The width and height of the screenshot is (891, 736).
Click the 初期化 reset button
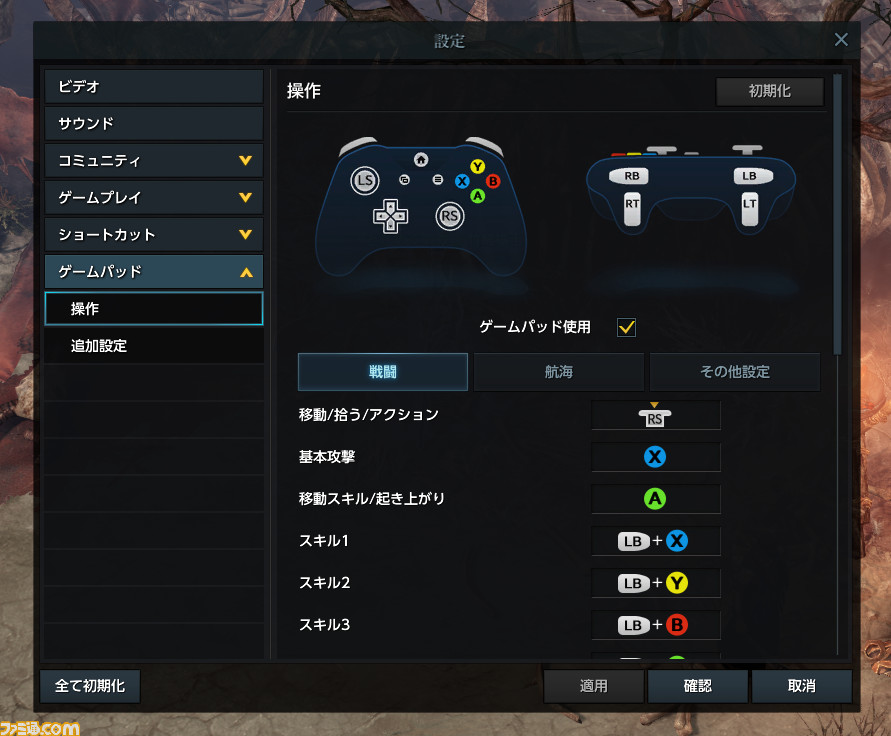tap(769, 92)
